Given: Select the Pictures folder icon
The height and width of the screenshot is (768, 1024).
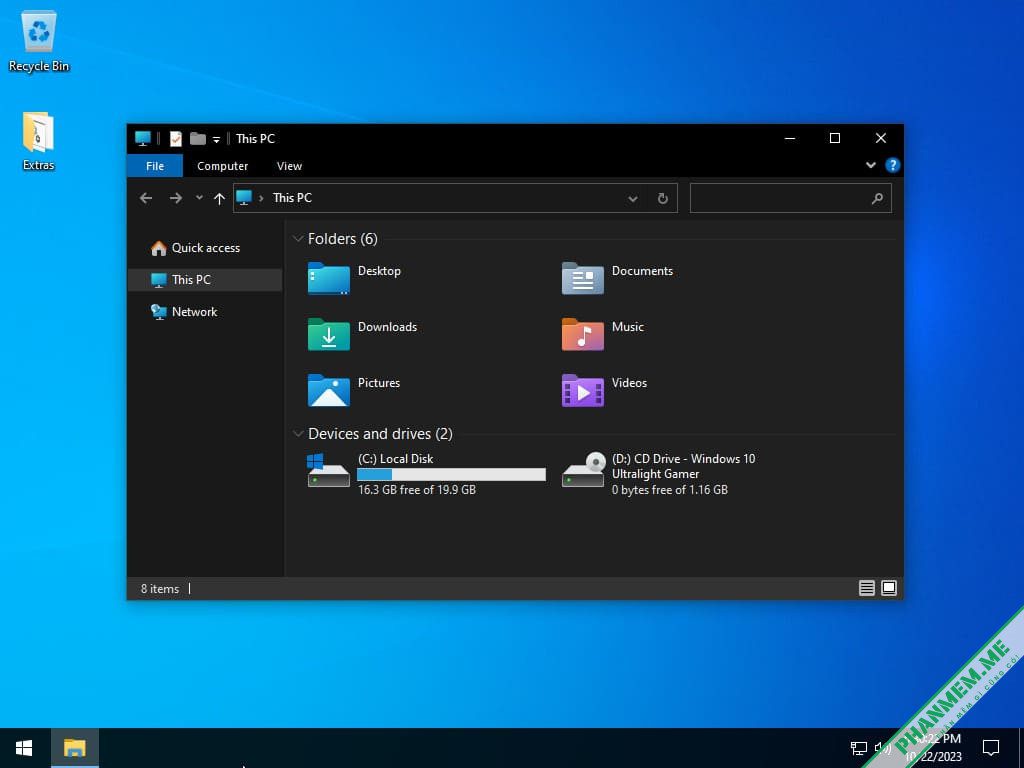Looking at the screenshot, I should tap(328, 391).
